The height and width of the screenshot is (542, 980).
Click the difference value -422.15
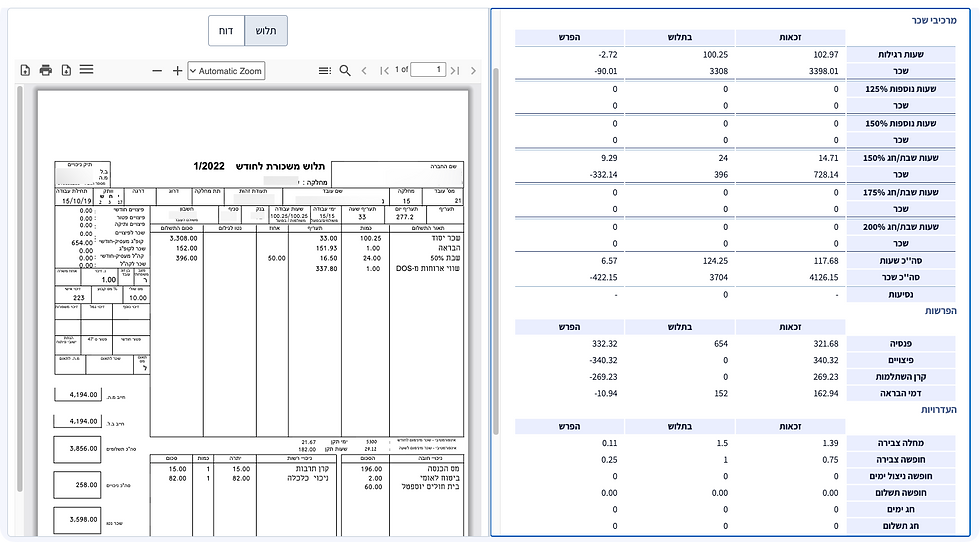[603, 277]
